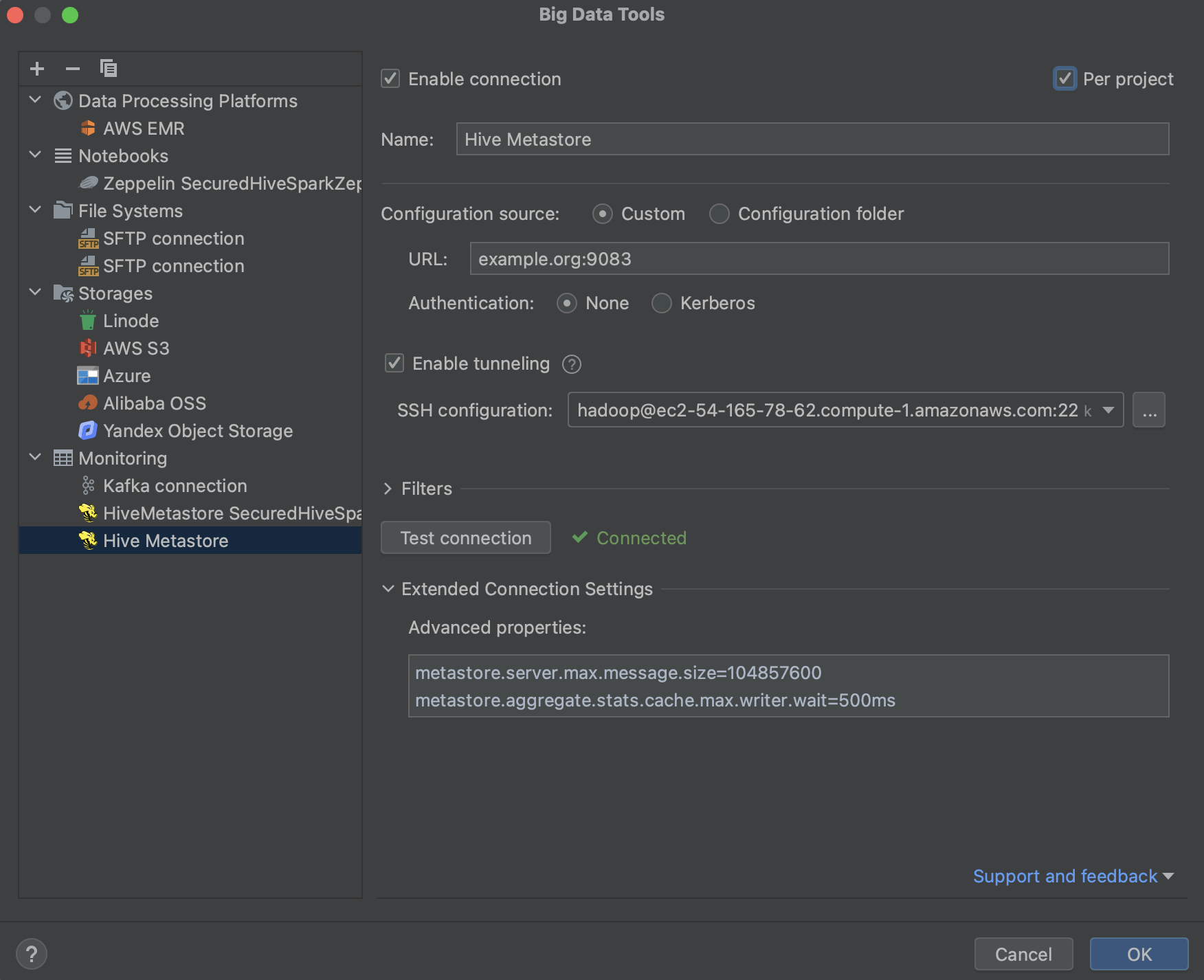1204x980 pixels.
Task: Select the AWS S3 storage icon
Action: point(89,348)
